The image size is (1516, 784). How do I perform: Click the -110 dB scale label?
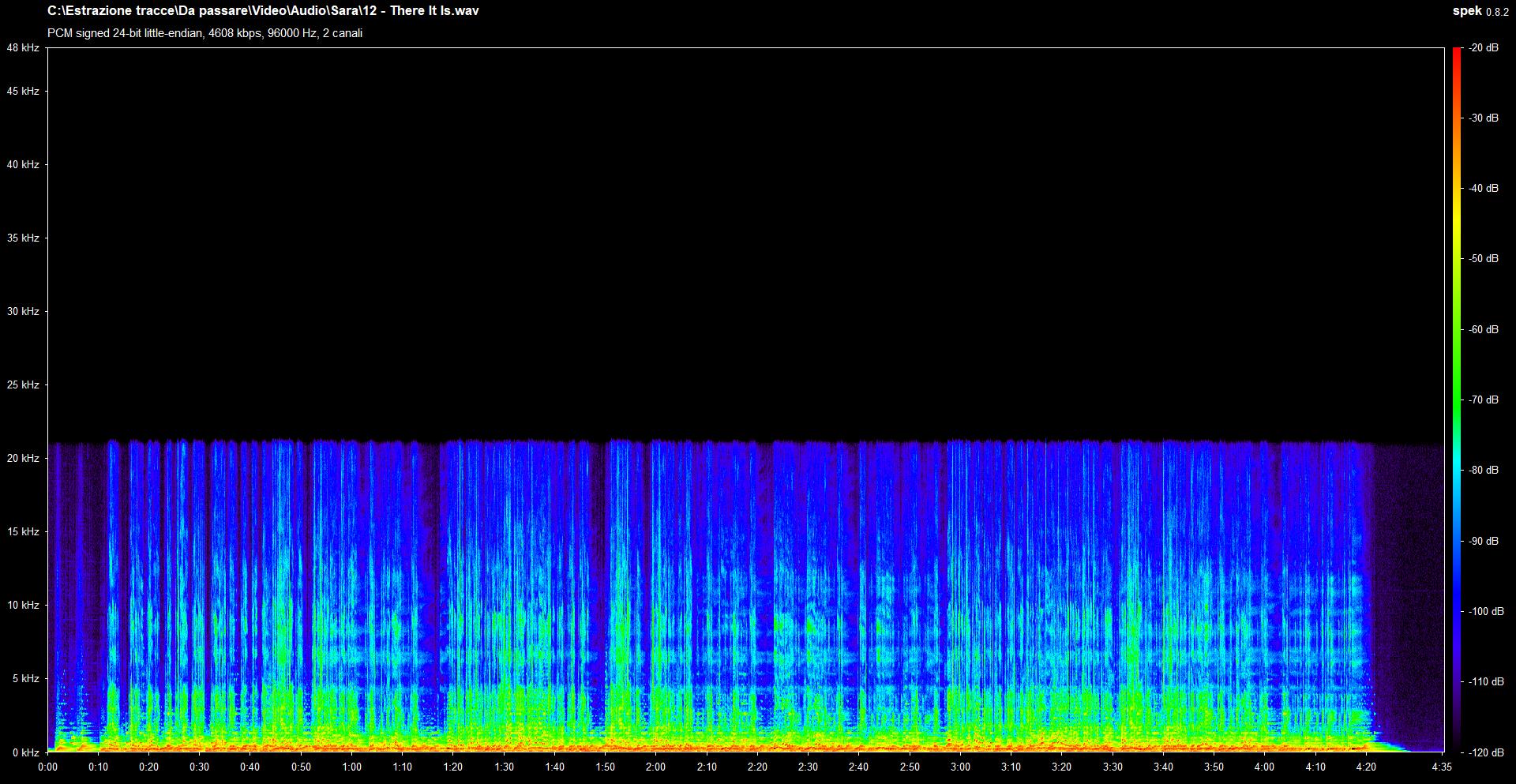point(1486,682)
